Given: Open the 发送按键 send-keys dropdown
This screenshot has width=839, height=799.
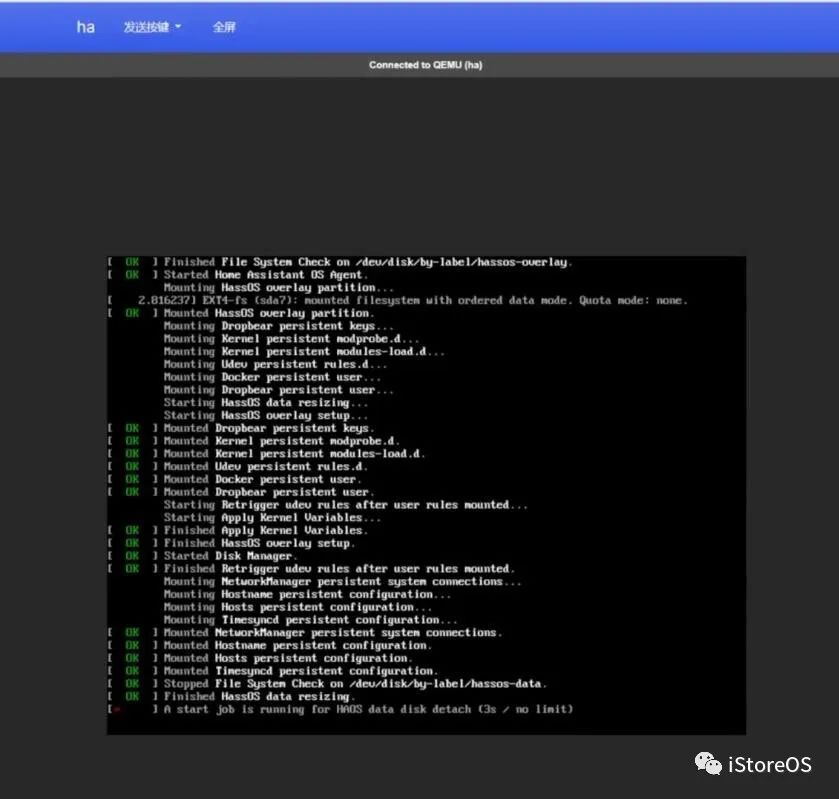Looking at the screenshot, I should click(152, 27).
